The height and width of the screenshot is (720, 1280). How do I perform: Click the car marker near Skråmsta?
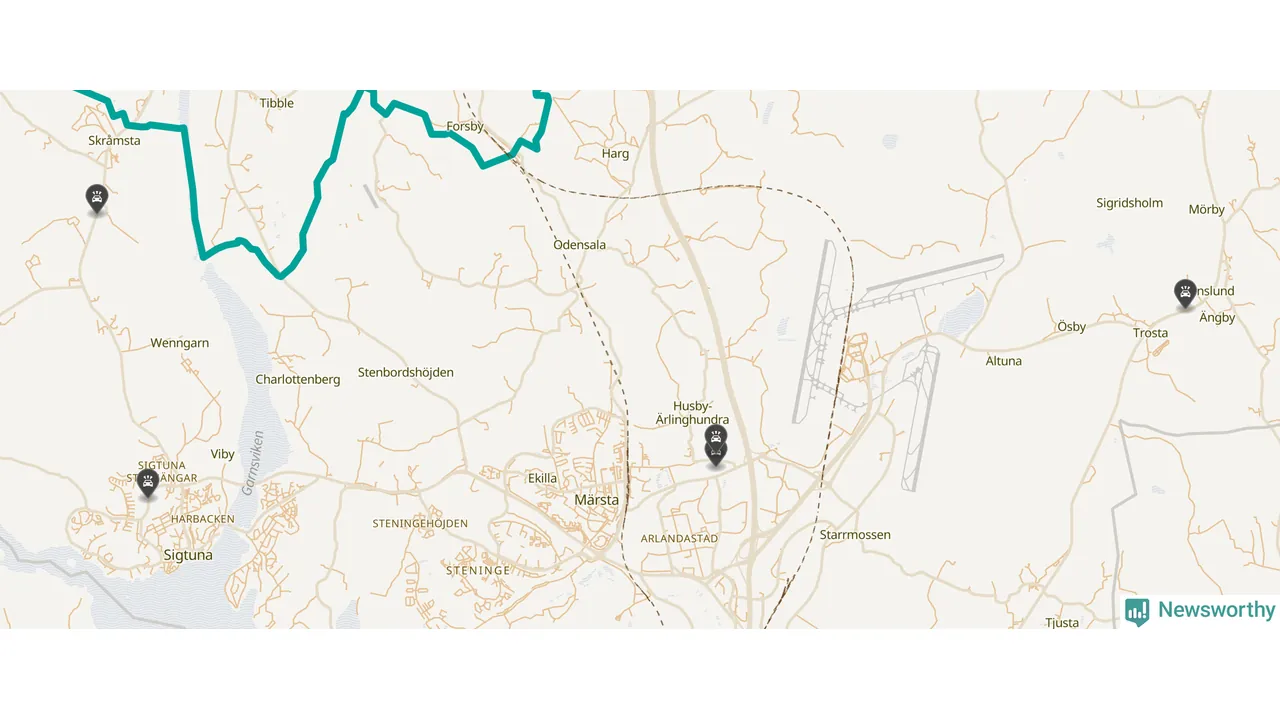(x=96, y=199)
